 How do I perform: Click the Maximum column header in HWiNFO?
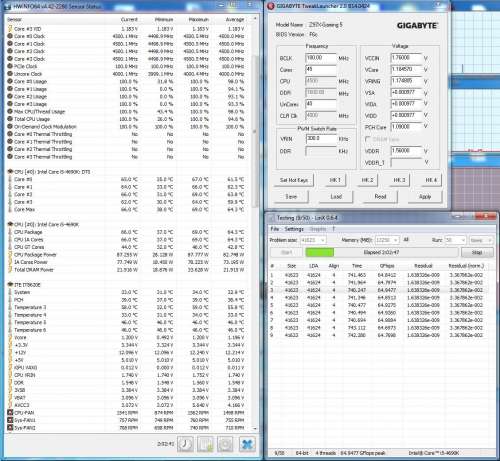198,20
